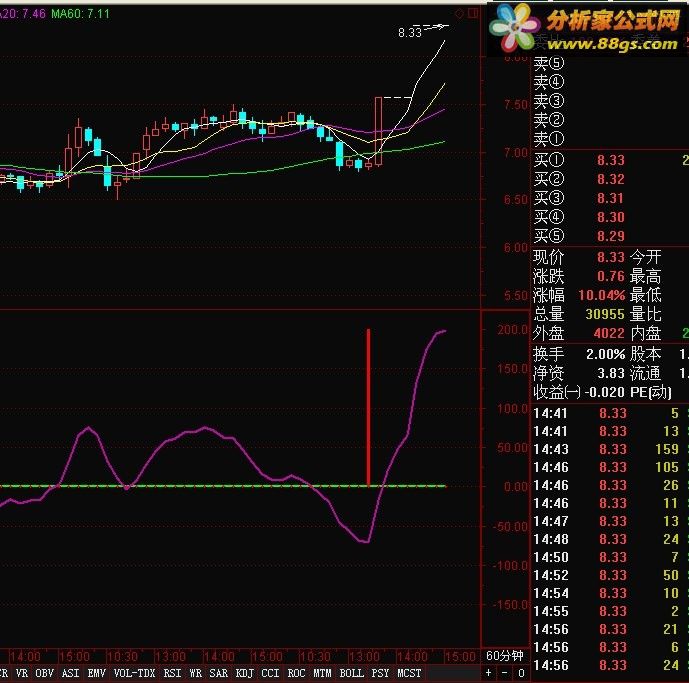Click the 总量 value 30955
The image size is (689, 683).
point(605,314)
